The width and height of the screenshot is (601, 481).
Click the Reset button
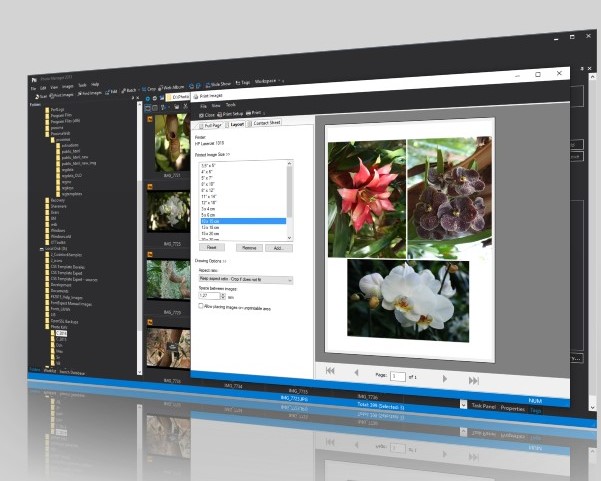(x=212, y=247)
